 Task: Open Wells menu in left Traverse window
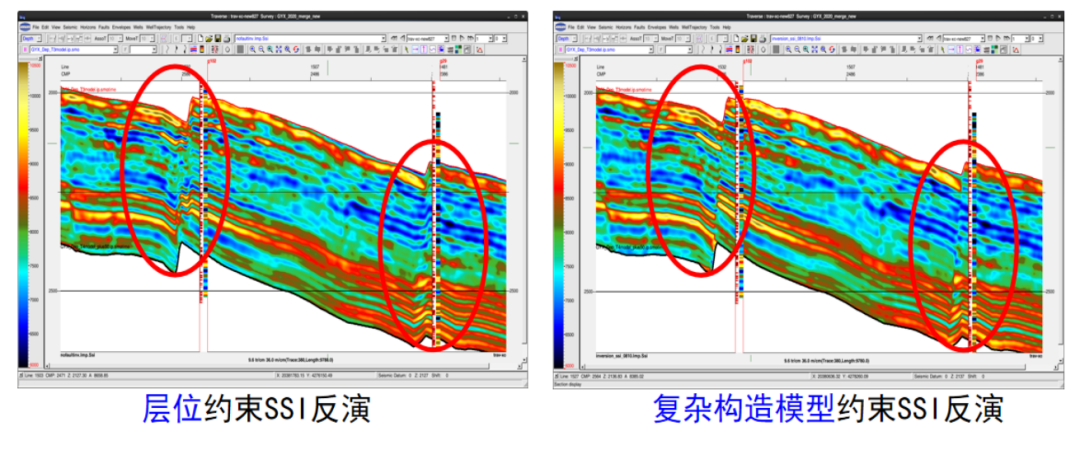coord(138,27)
